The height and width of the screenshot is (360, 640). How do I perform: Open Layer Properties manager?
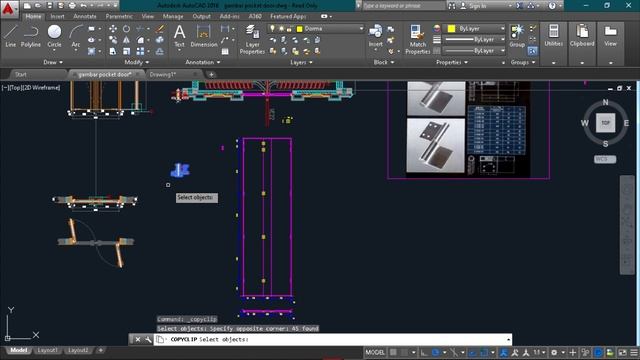(252, 39)
